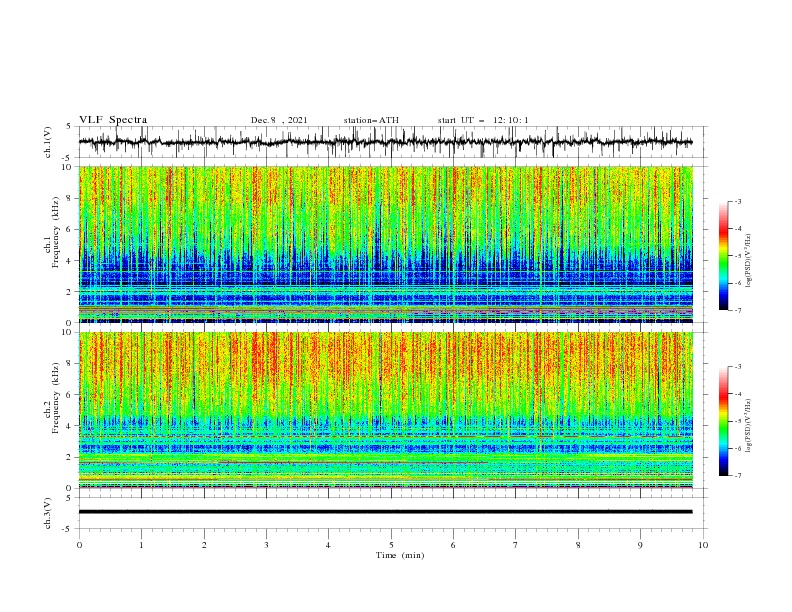Click time axis tick label "3"
Screen dimensions: 792x612
click(x=267, y=545)
